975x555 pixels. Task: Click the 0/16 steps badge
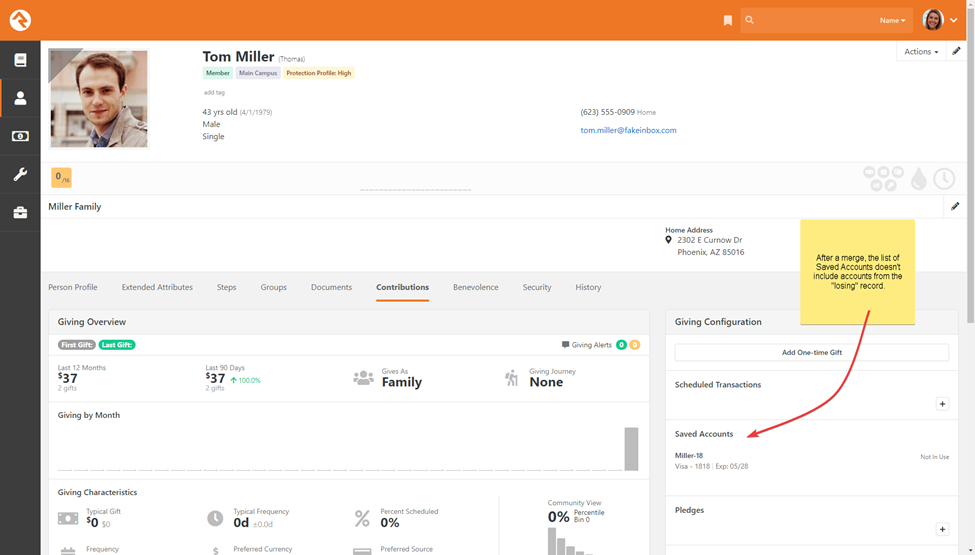pyautogui.click(x=62, y=178)
